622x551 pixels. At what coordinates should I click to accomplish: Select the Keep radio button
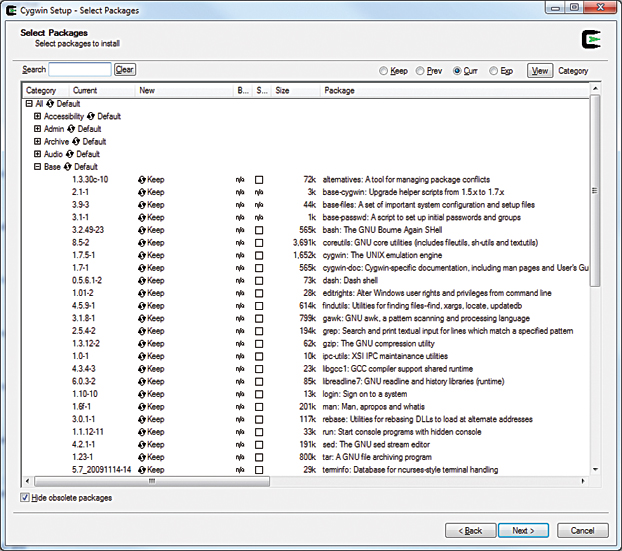(383, 71)
